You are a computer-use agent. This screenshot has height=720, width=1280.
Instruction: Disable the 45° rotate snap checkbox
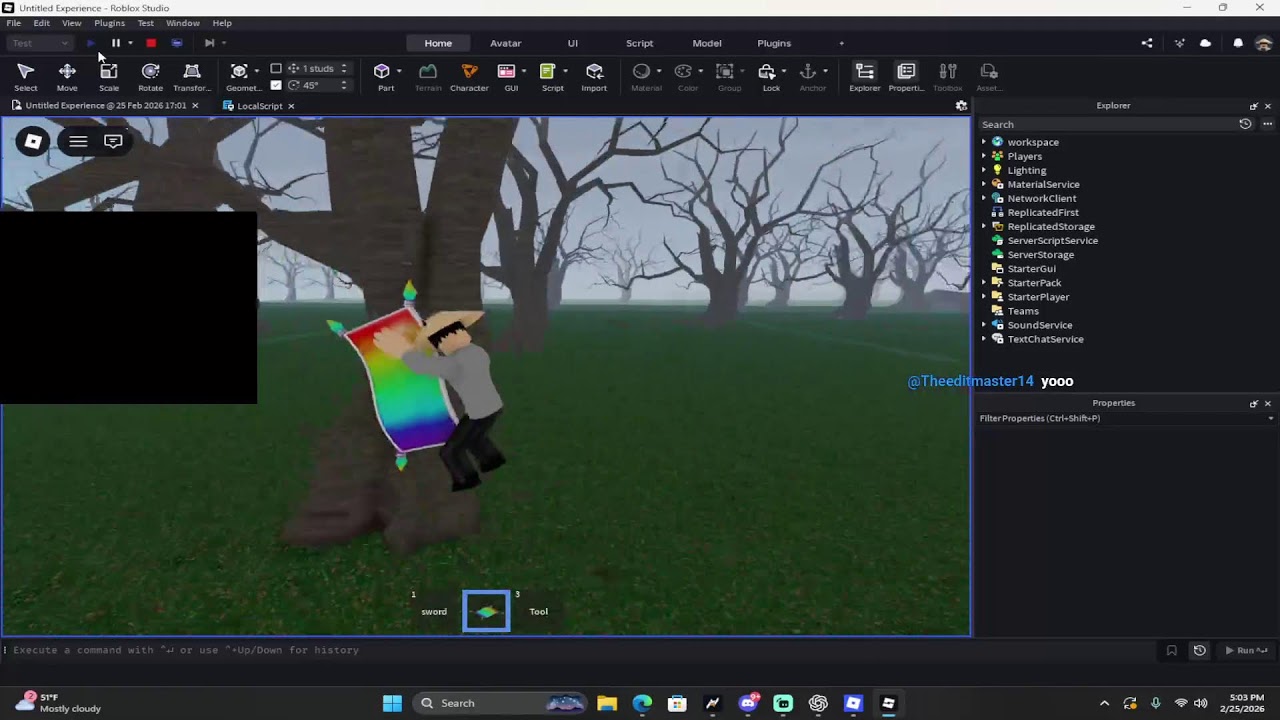(x=276, y=85)
